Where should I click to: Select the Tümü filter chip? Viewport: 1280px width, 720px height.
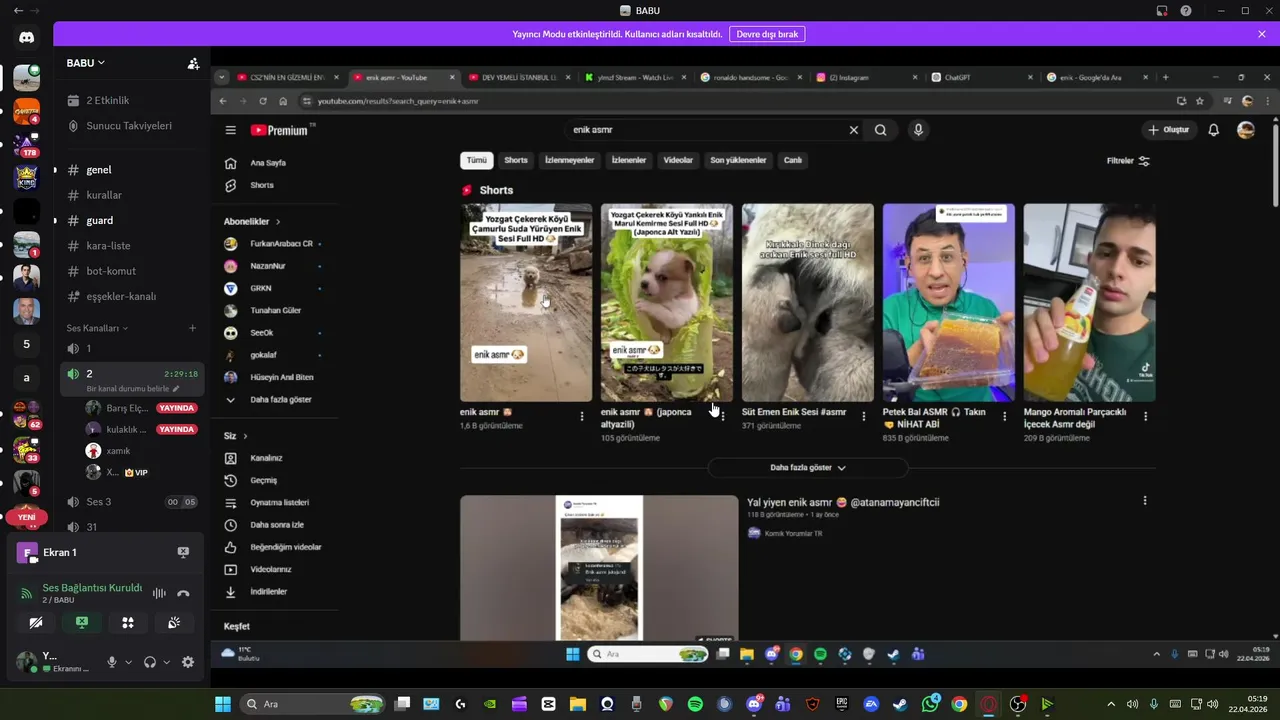coord(477,160)
